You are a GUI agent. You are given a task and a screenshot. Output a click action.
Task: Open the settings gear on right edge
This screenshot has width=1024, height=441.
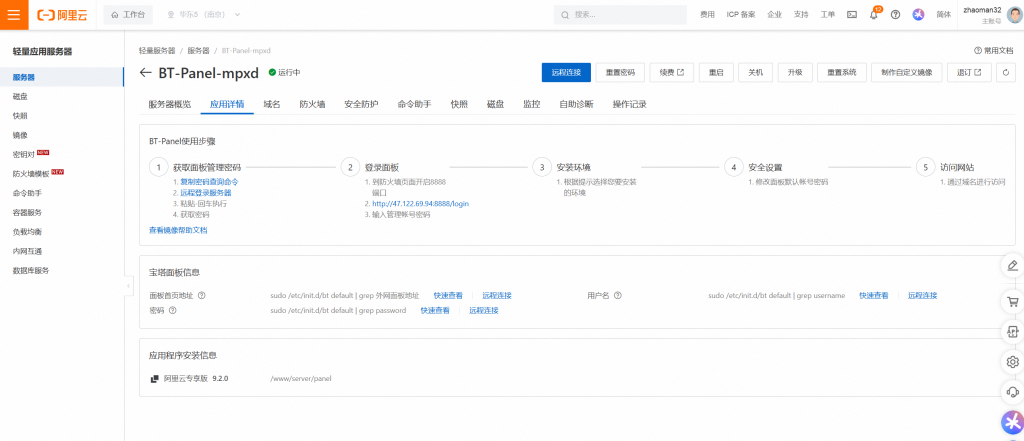coord(1012,361)
